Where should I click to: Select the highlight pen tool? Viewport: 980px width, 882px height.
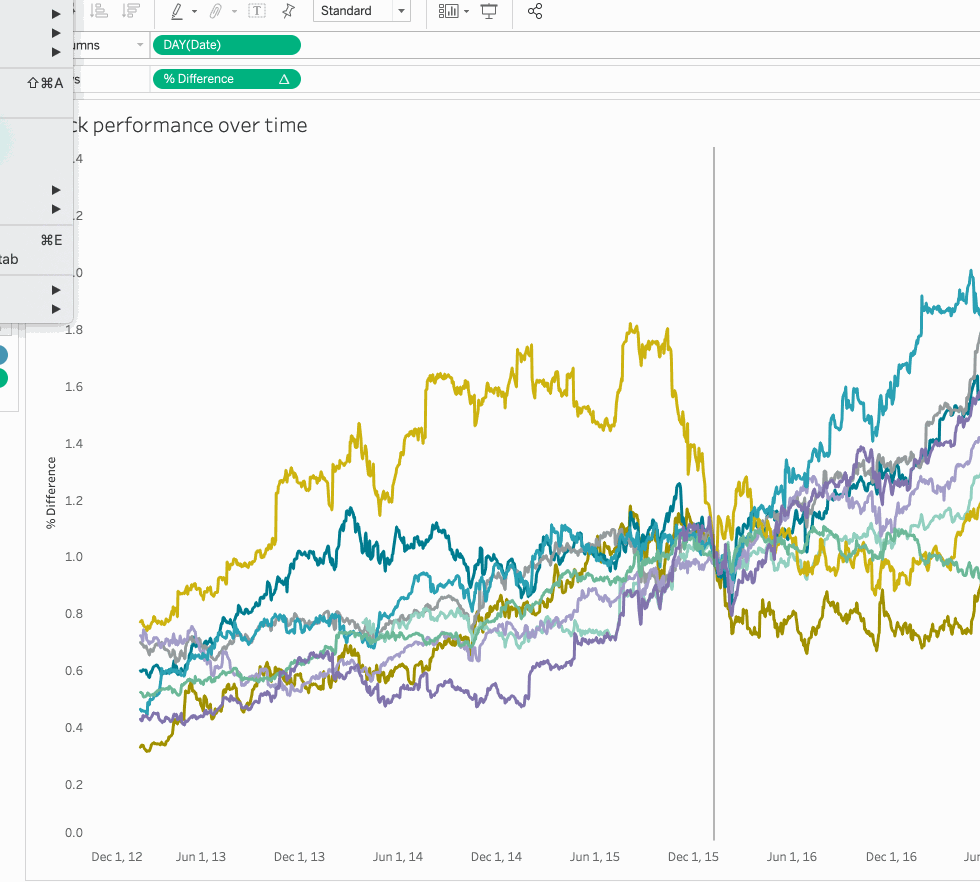pos(176,11)
